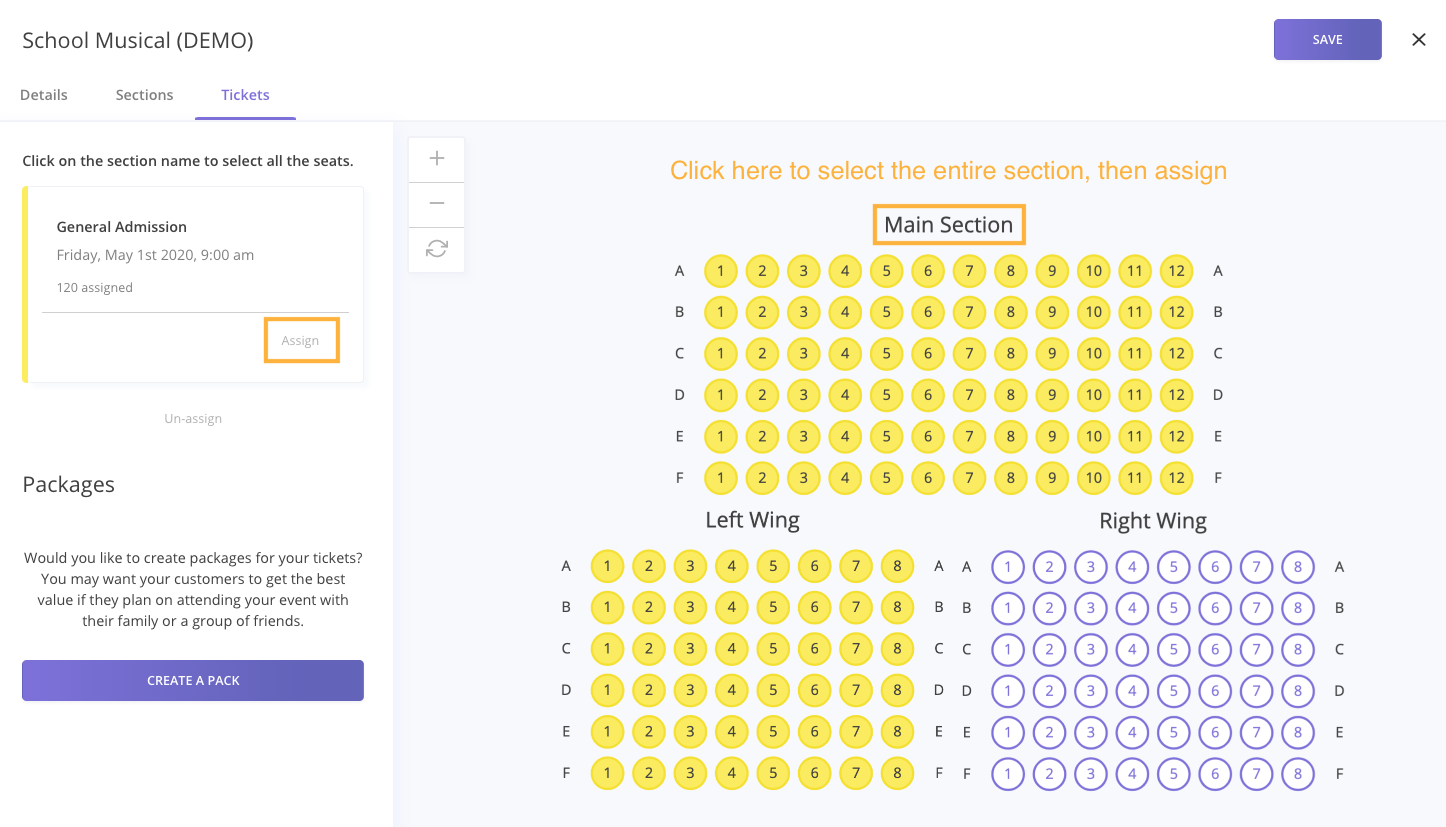This screenshot has height=827, width=1446.
Task: Save the School Musical event
Action: 1327,39
